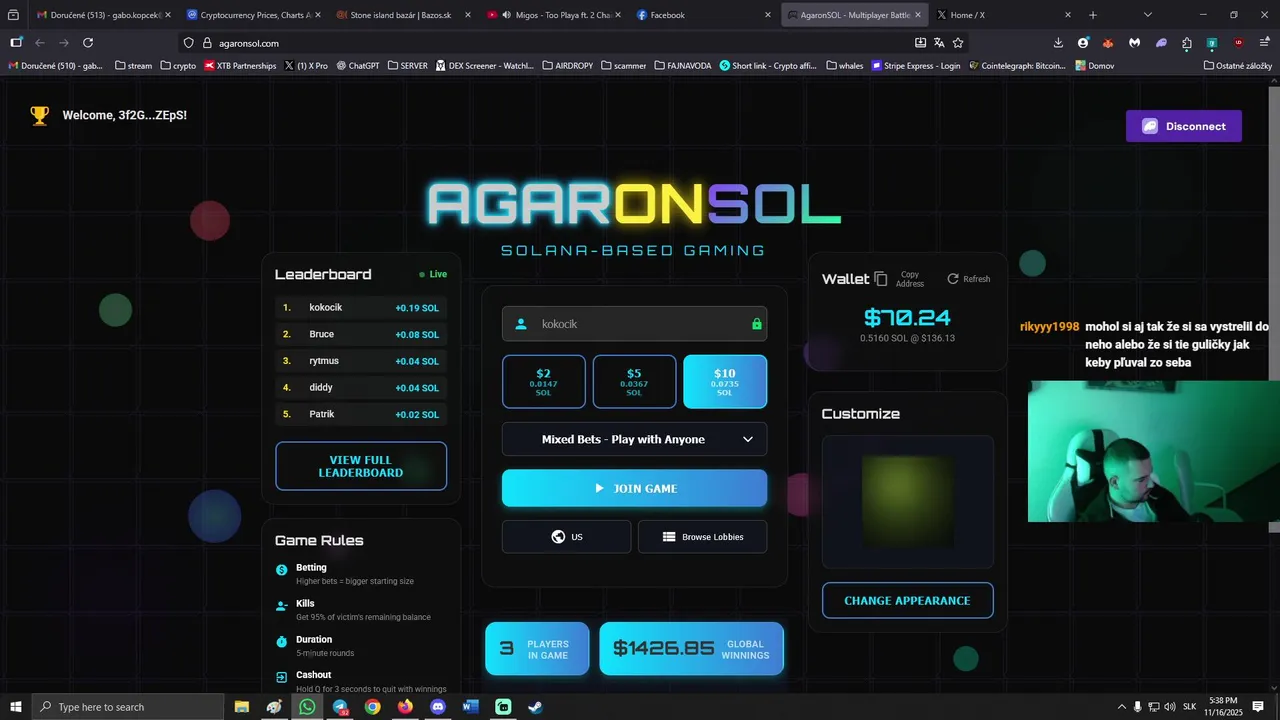Bookmark this page with the star icon
1280x720 pixels.
click(x=958, y=43)
